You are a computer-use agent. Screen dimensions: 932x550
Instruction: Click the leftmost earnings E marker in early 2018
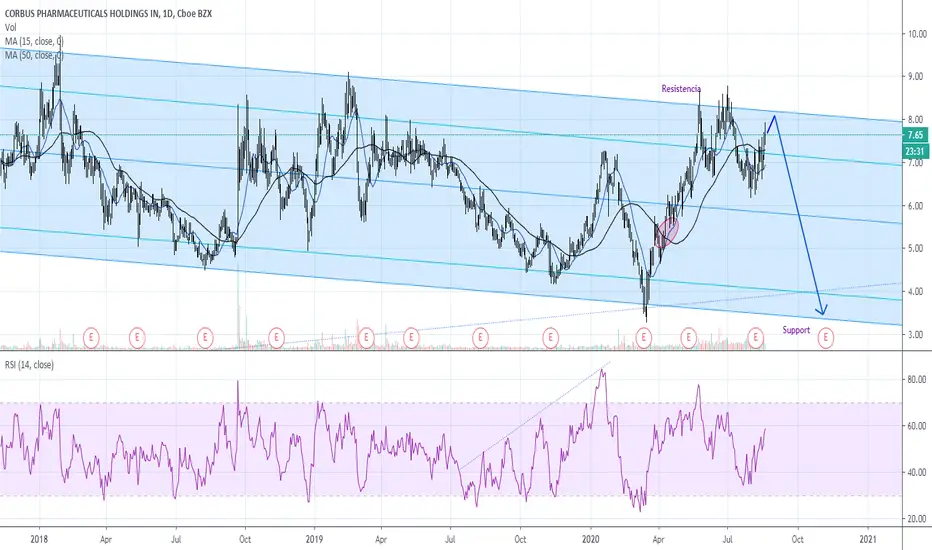tap(91, 338)
